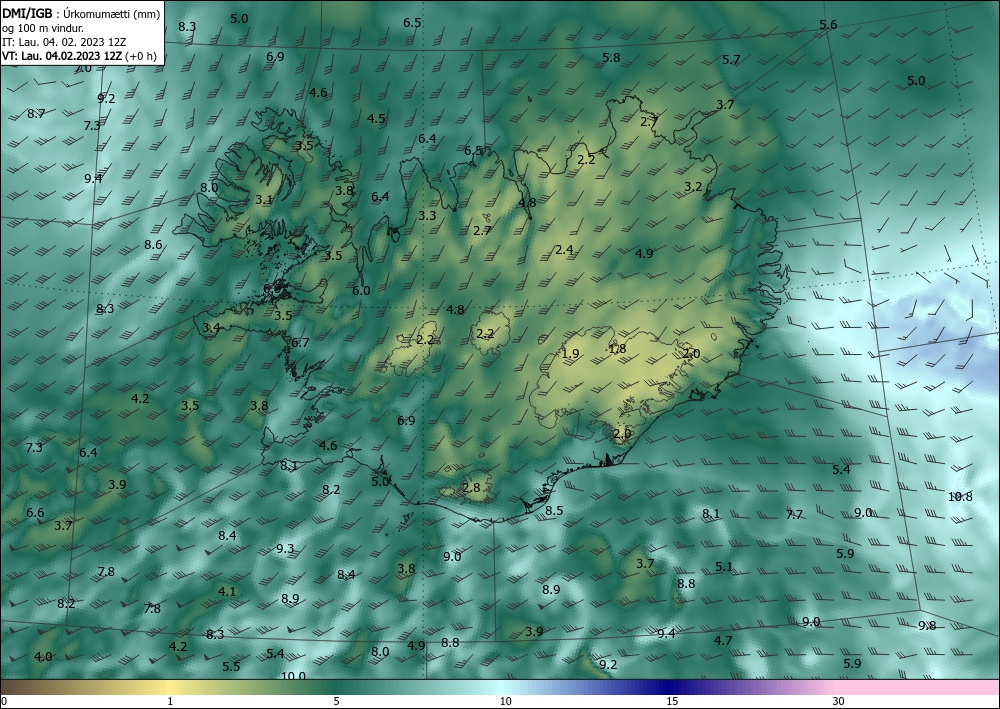Click the DMI/IGB Úrkomumætti (mm) title
The height and width of the screenshot is (709, 1000).
tap(81, 13)
